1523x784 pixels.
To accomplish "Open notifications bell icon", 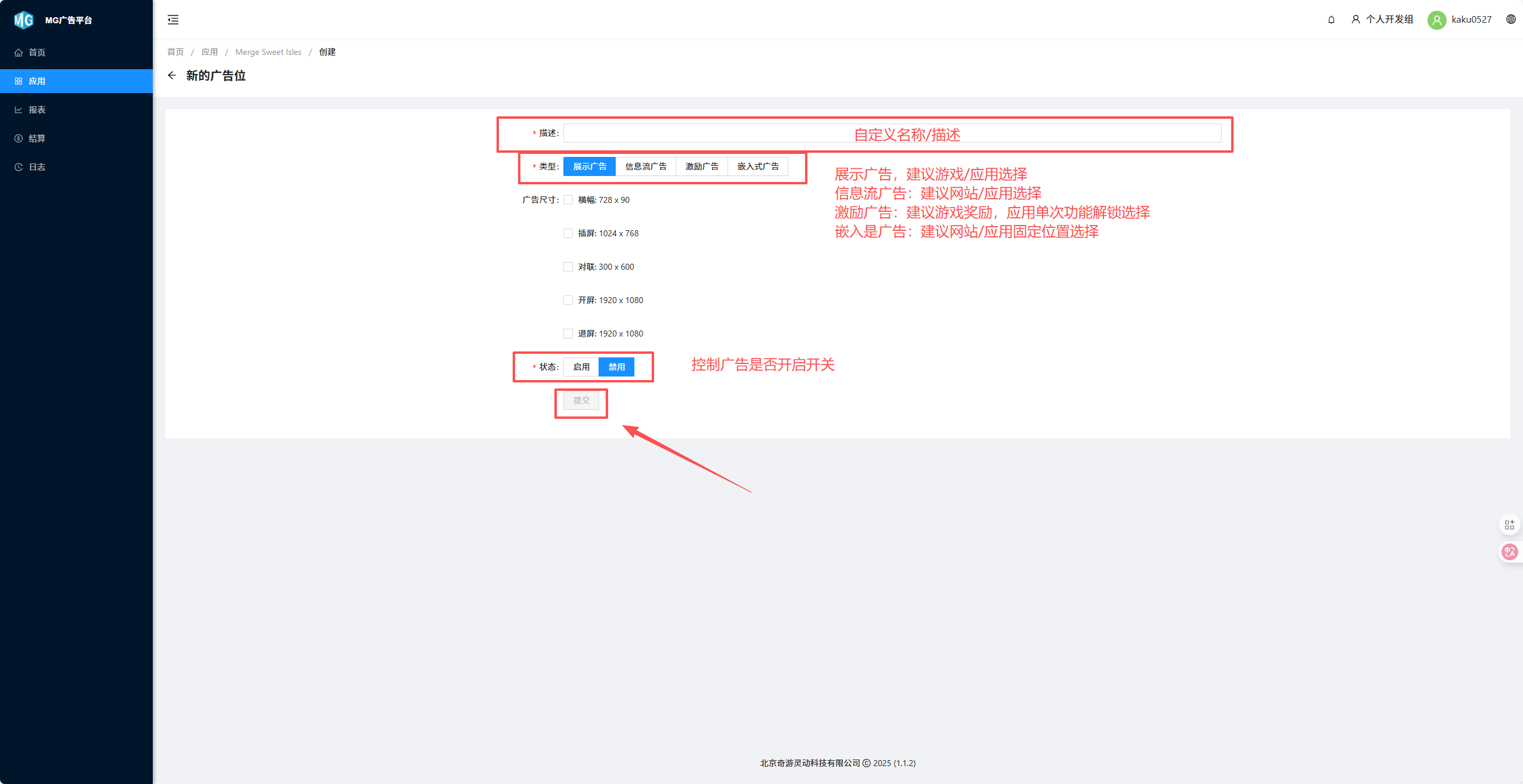I will click(x=1331, y=20).
